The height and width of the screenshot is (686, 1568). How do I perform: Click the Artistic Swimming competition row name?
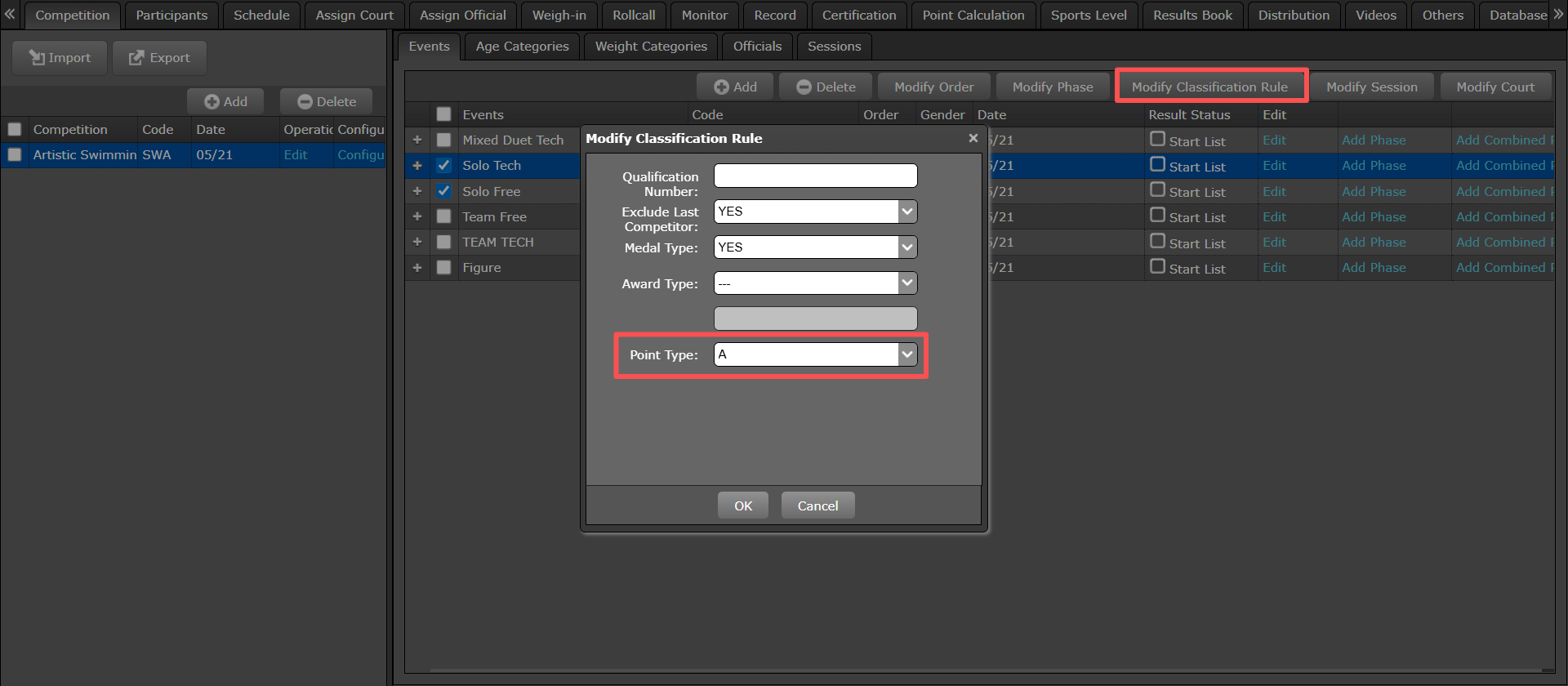(85, 154)
